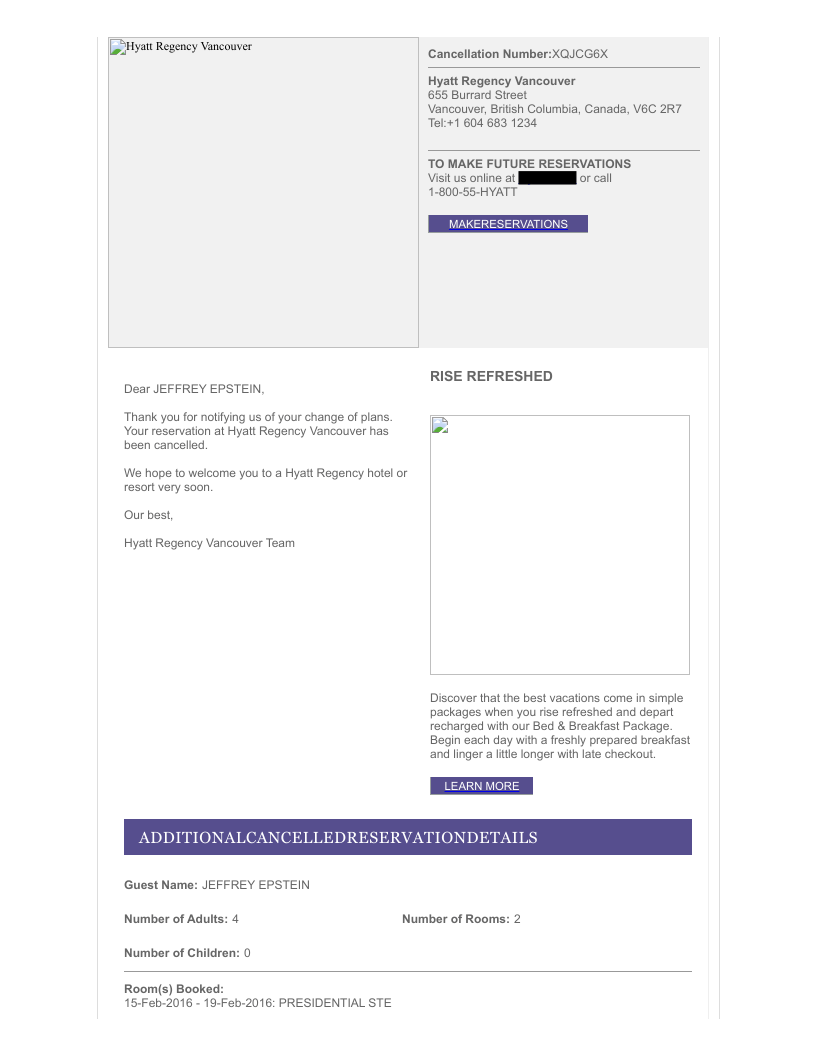The image size is (816, 1056).
Task: Click the Guest Name field value
Action: (x=256, y=885)
